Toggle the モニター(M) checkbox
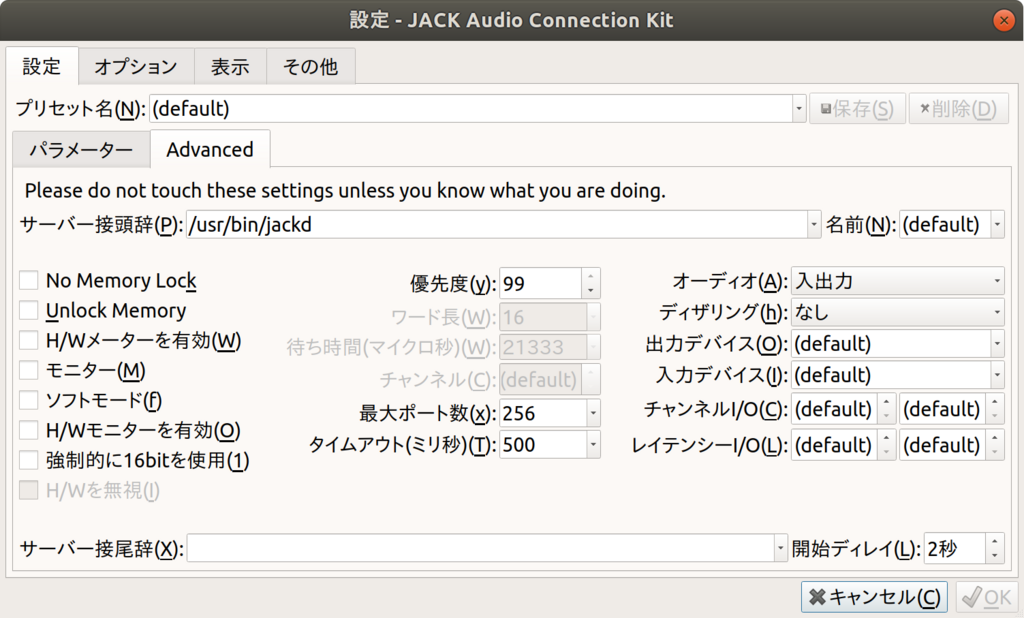Image resolution: width=1024 pixels, height=618 pixels. click(x=29, y=370)
